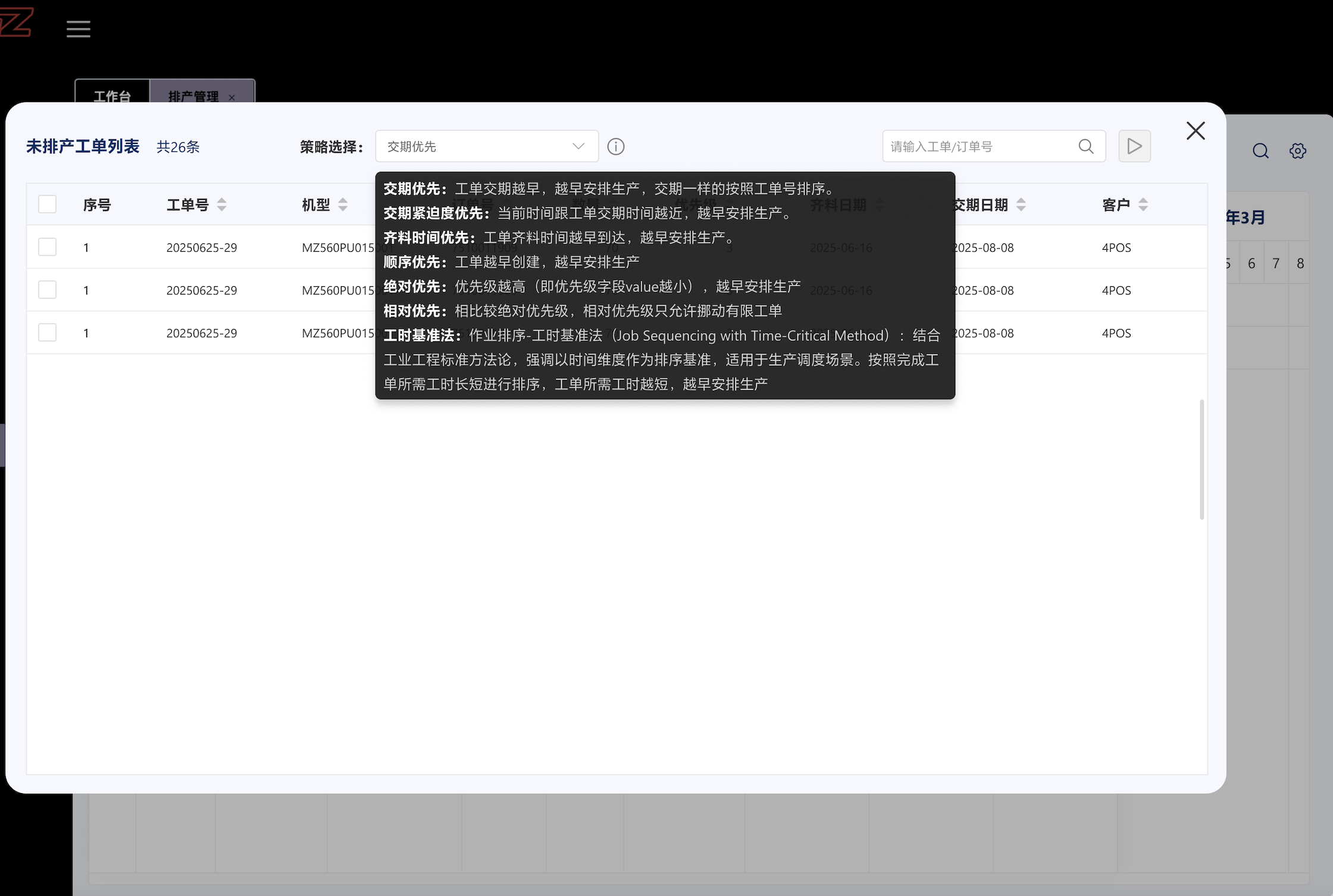Close the unscheduled work order dialog
This screenshot has width=1333, height=896.
[1196, 131]
